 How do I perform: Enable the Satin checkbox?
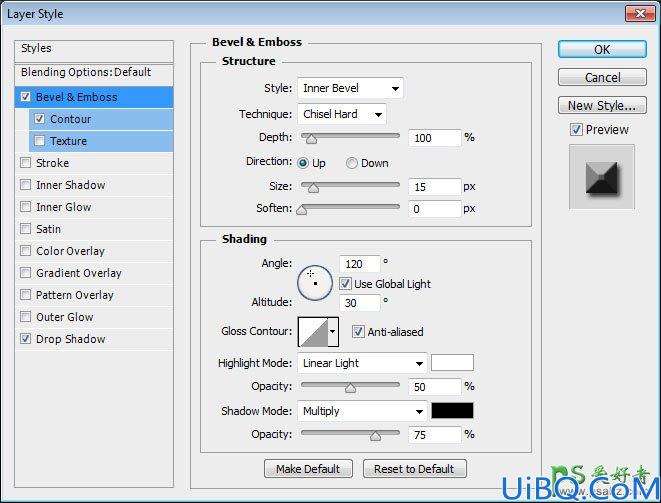click(25, 229)
